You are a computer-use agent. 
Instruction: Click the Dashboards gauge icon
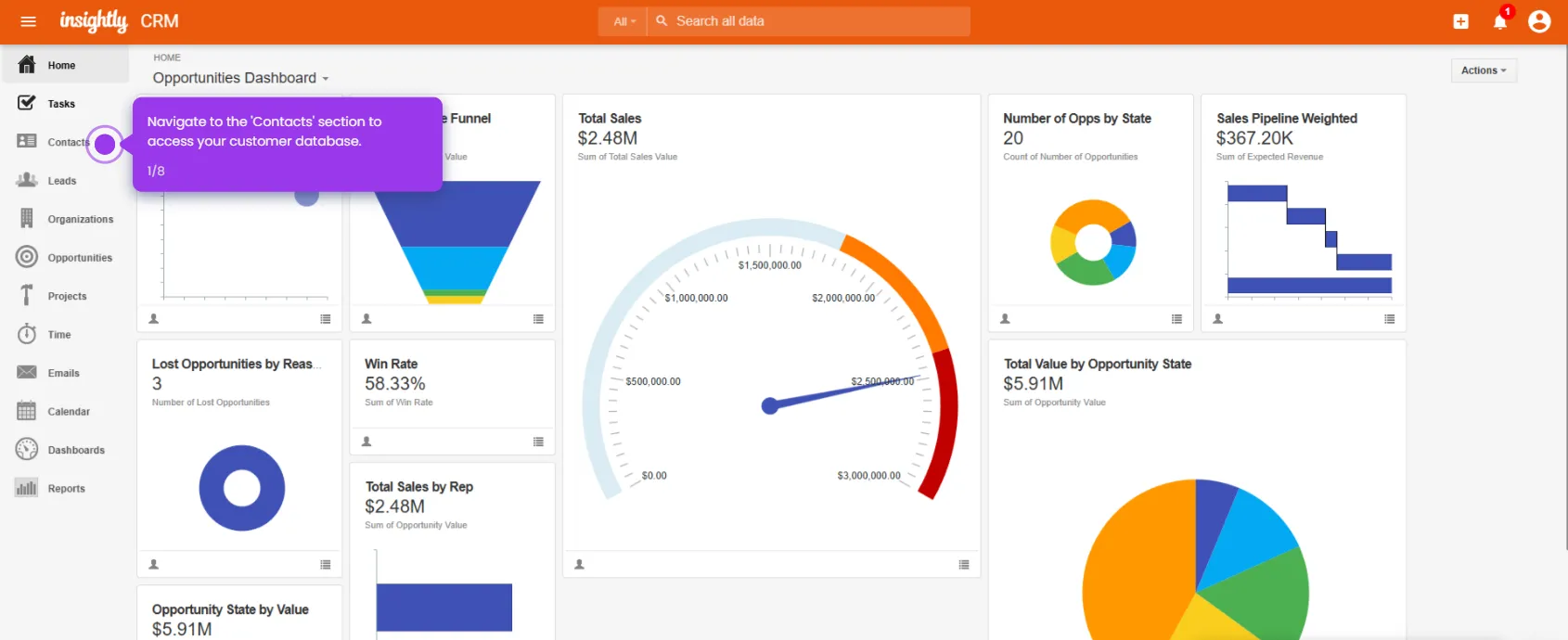pos(27,449)
